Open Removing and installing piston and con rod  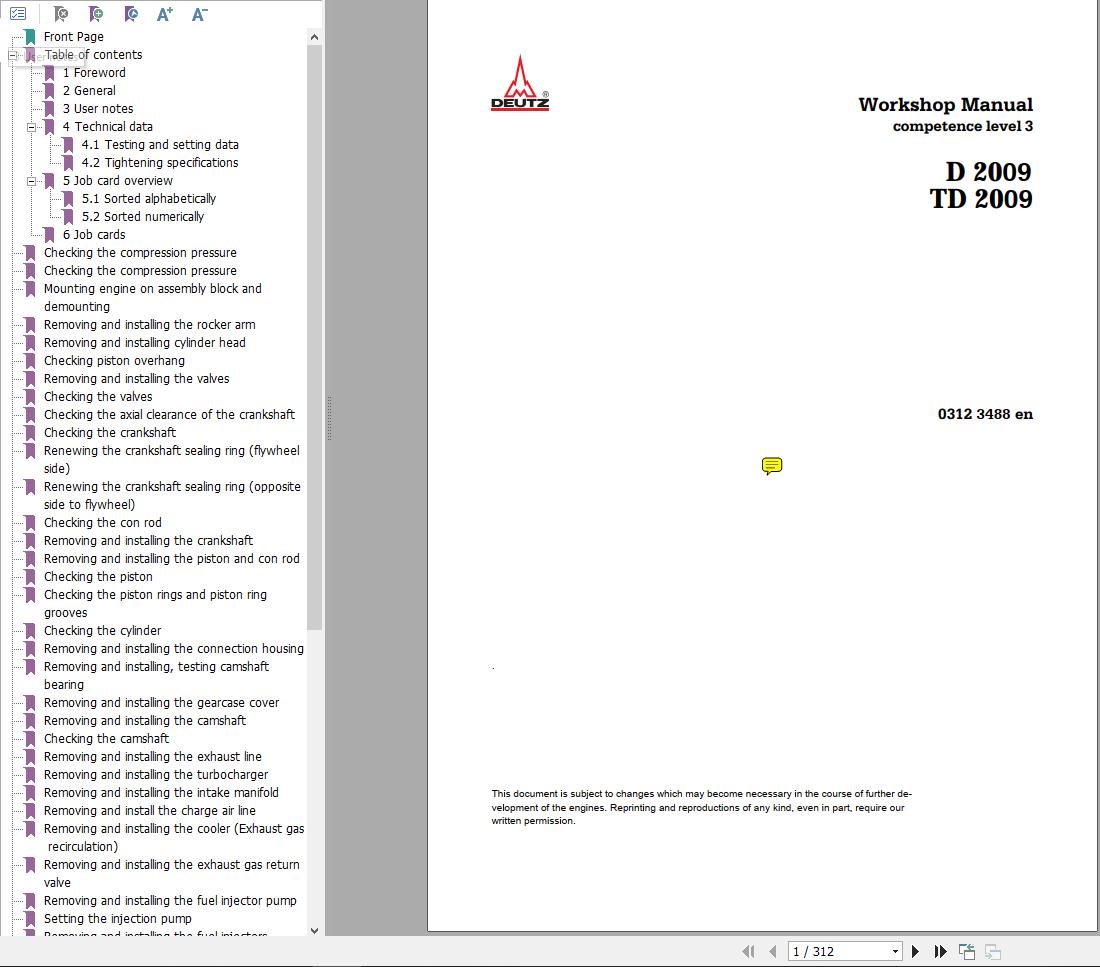tap(171, 559)
